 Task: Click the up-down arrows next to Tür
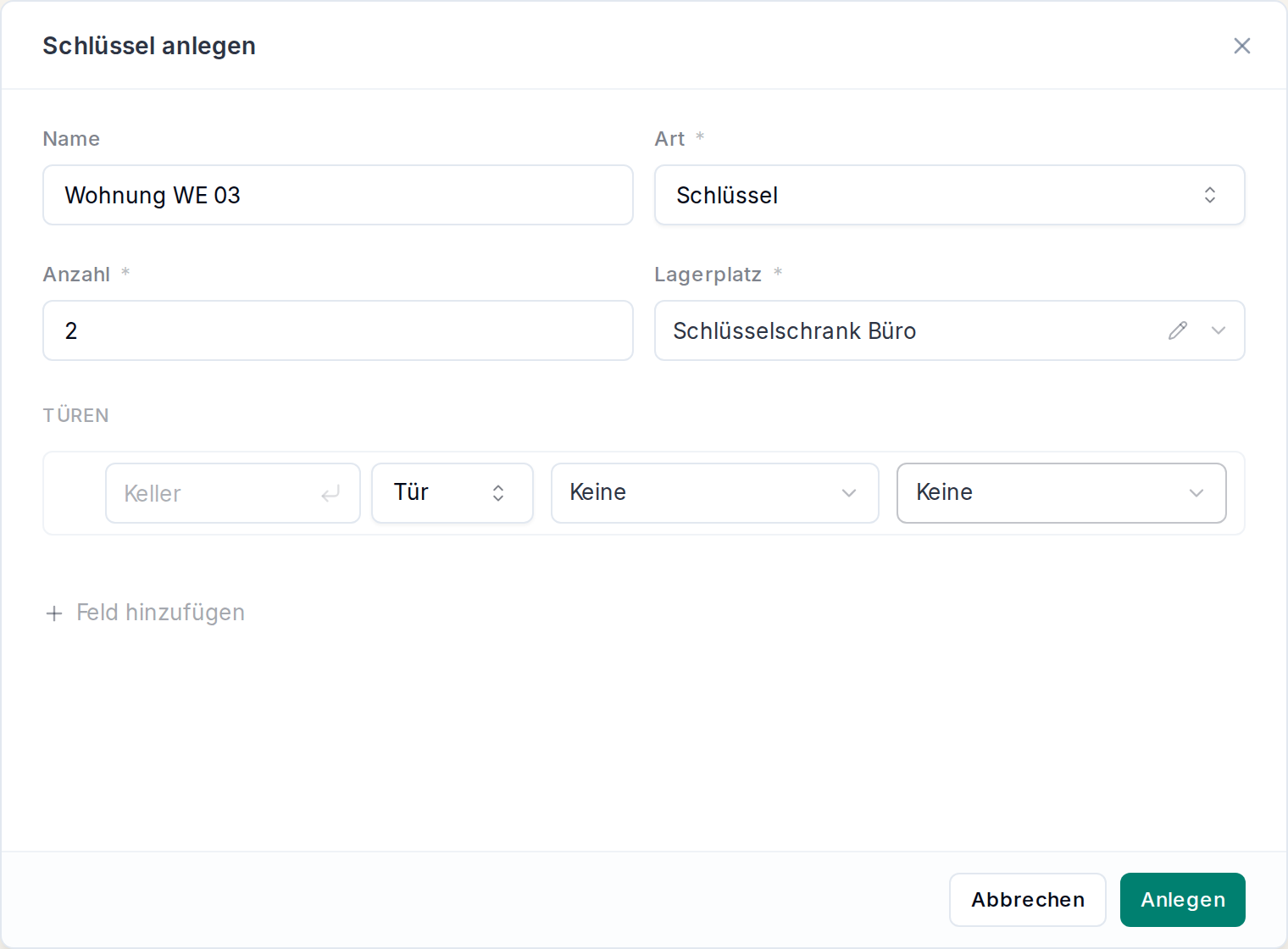pos(498,493)
